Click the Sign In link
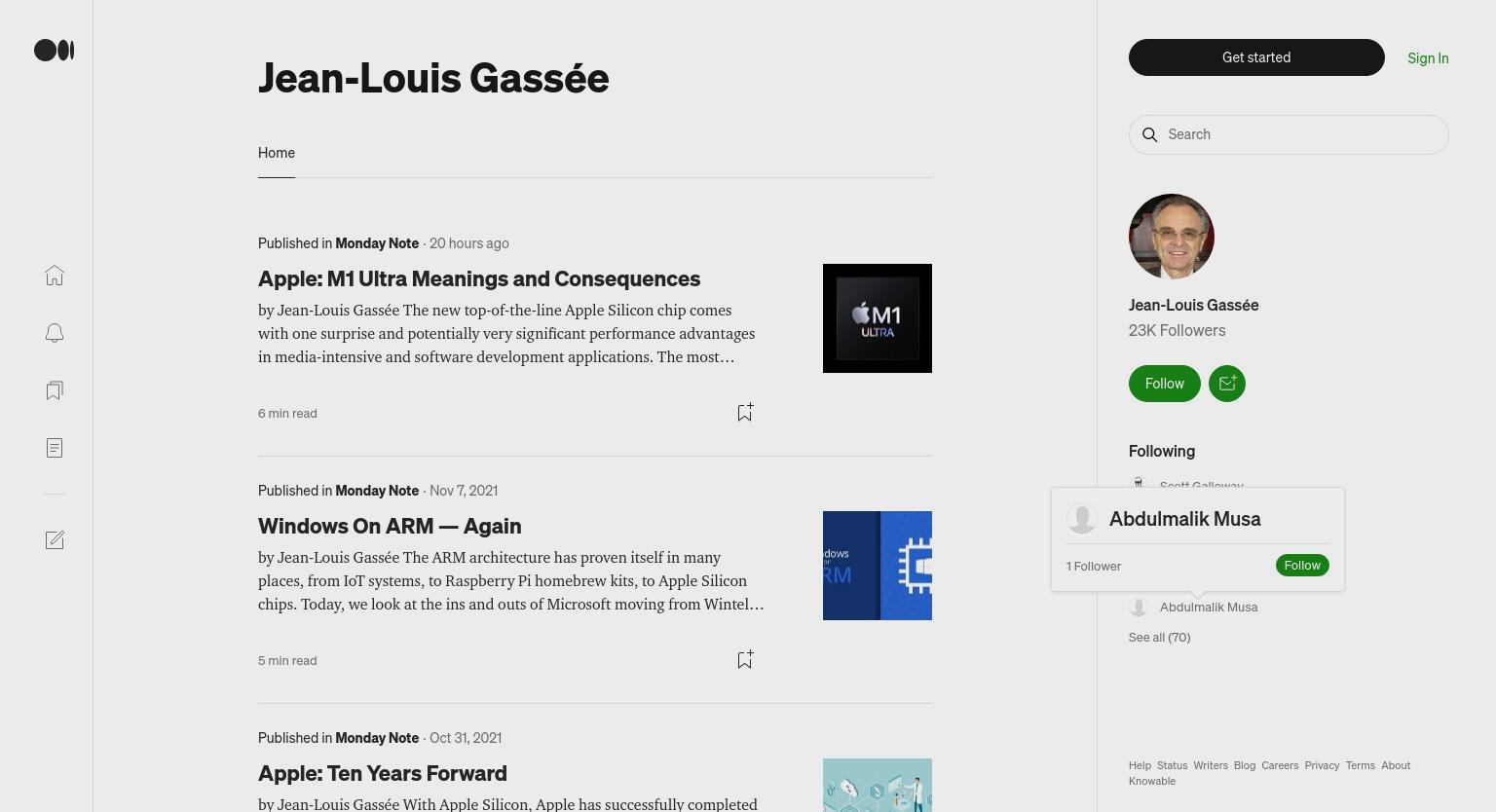1496x812 pixels. point(1428,58)
